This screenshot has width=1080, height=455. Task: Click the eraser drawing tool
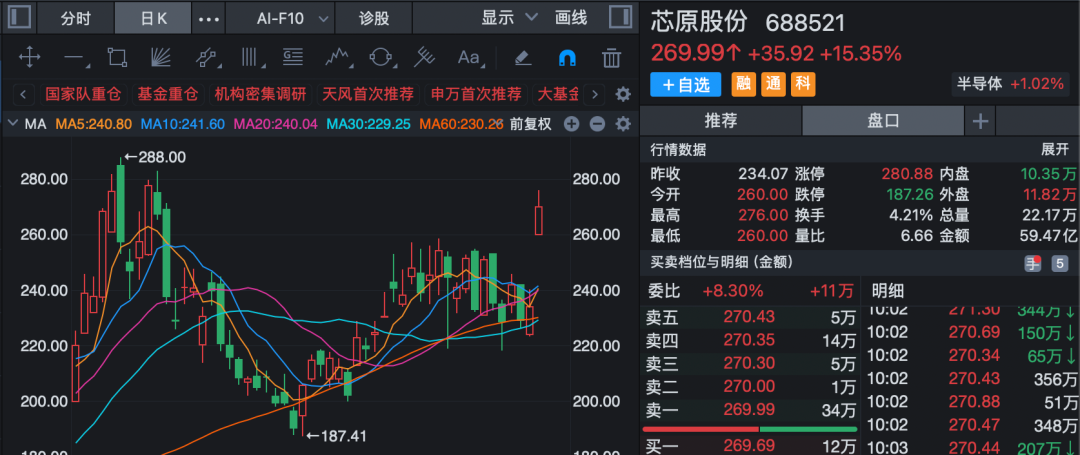point(522,57)
